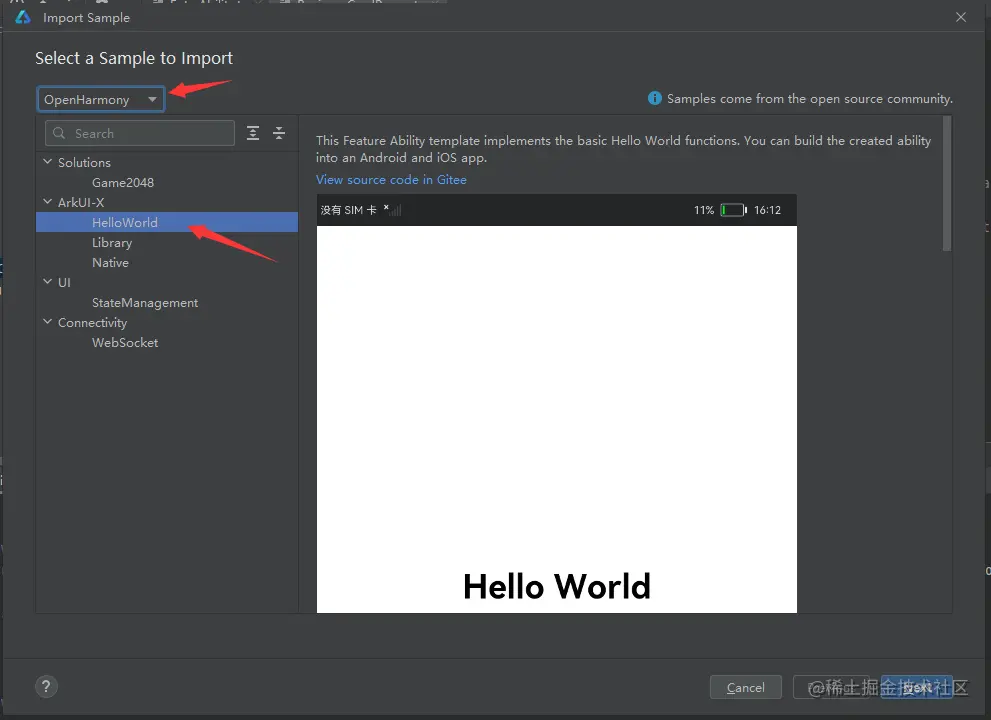Viewport: 991px width, 720px height.
Task: Click the description panel vertical scrollbar
Action: pos(947,183)
